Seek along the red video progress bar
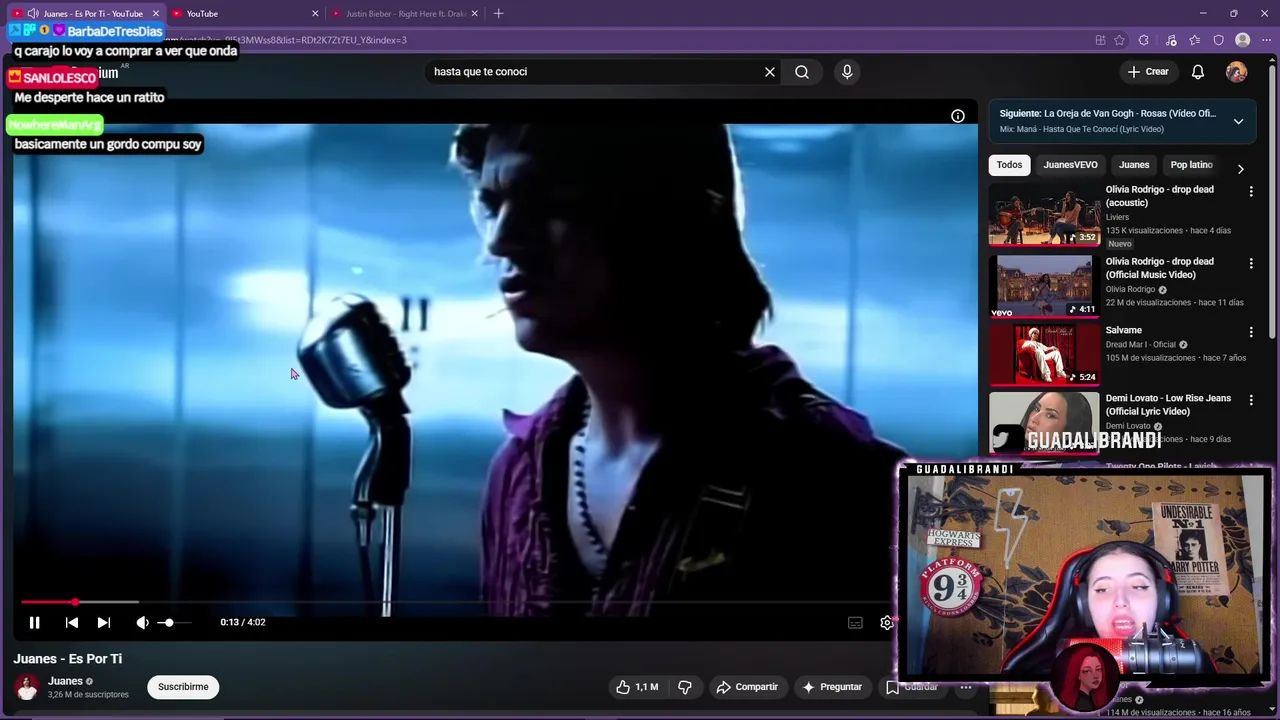 point(455,602)
